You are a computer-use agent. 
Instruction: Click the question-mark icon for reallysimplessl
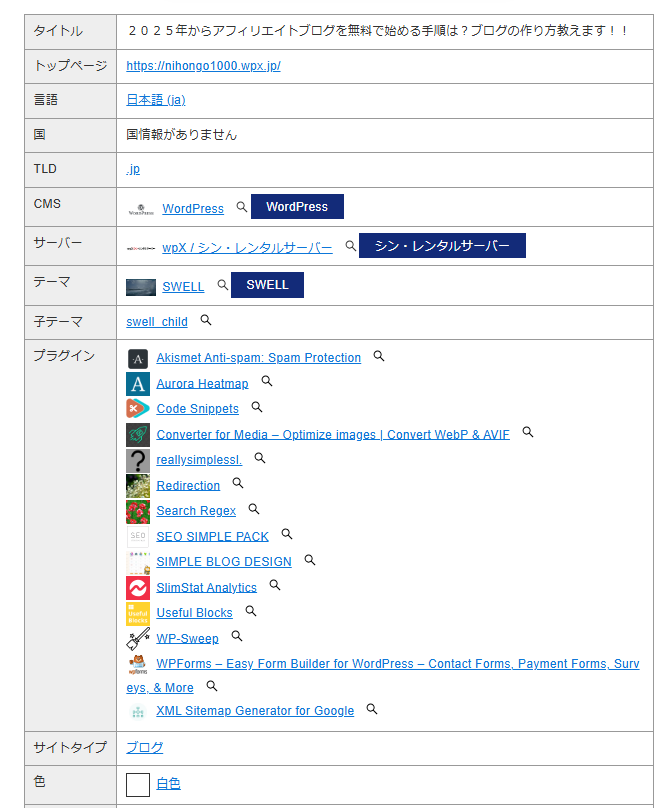pyautogui.click(x=138, y=461)
